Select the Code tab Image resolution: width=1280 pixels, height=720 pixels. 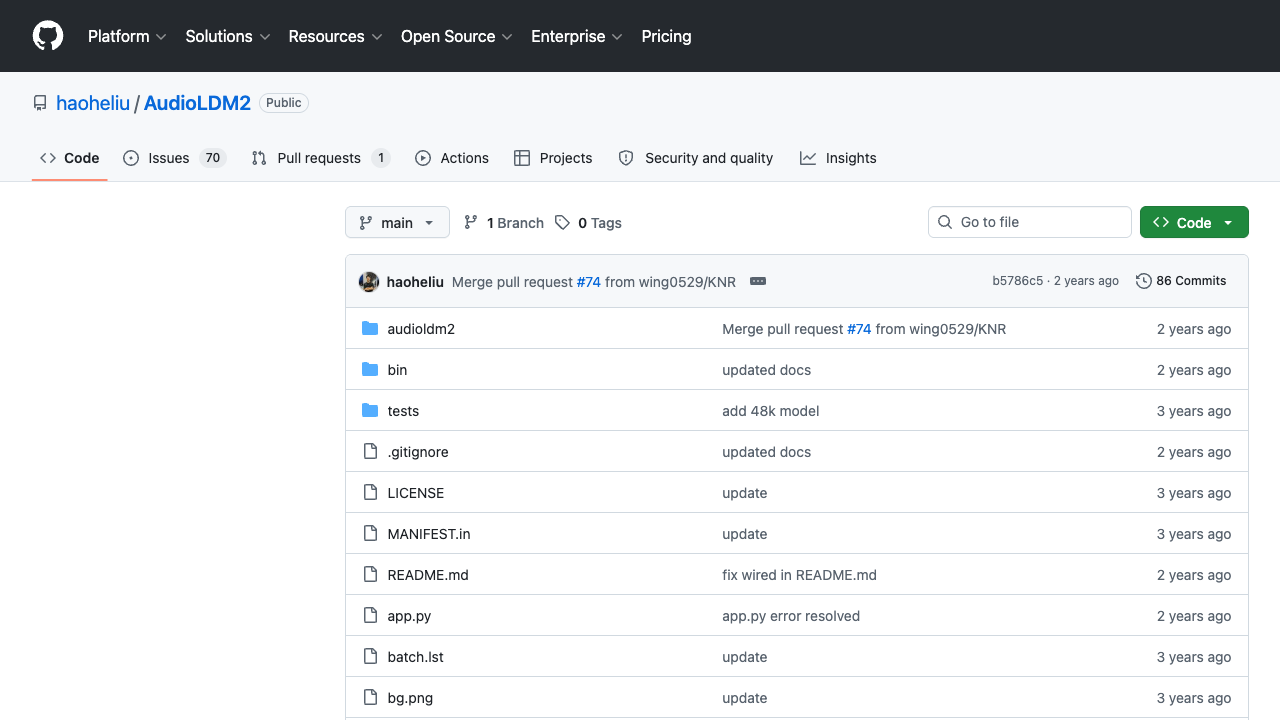click(70, 158)
